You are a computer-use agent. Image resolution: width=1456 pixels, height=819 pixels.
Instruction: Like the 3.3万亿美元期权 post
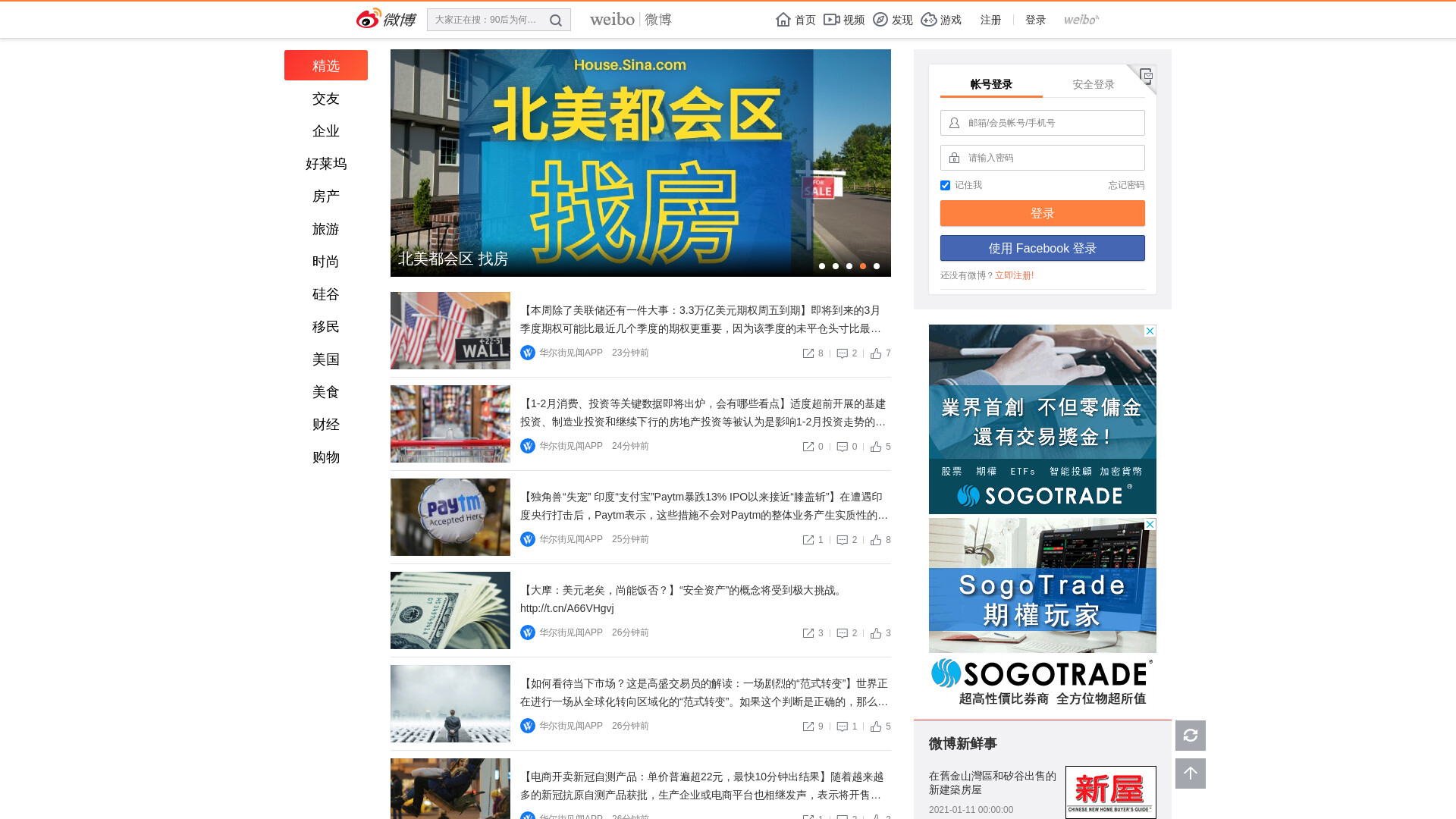tap(876, 353)
